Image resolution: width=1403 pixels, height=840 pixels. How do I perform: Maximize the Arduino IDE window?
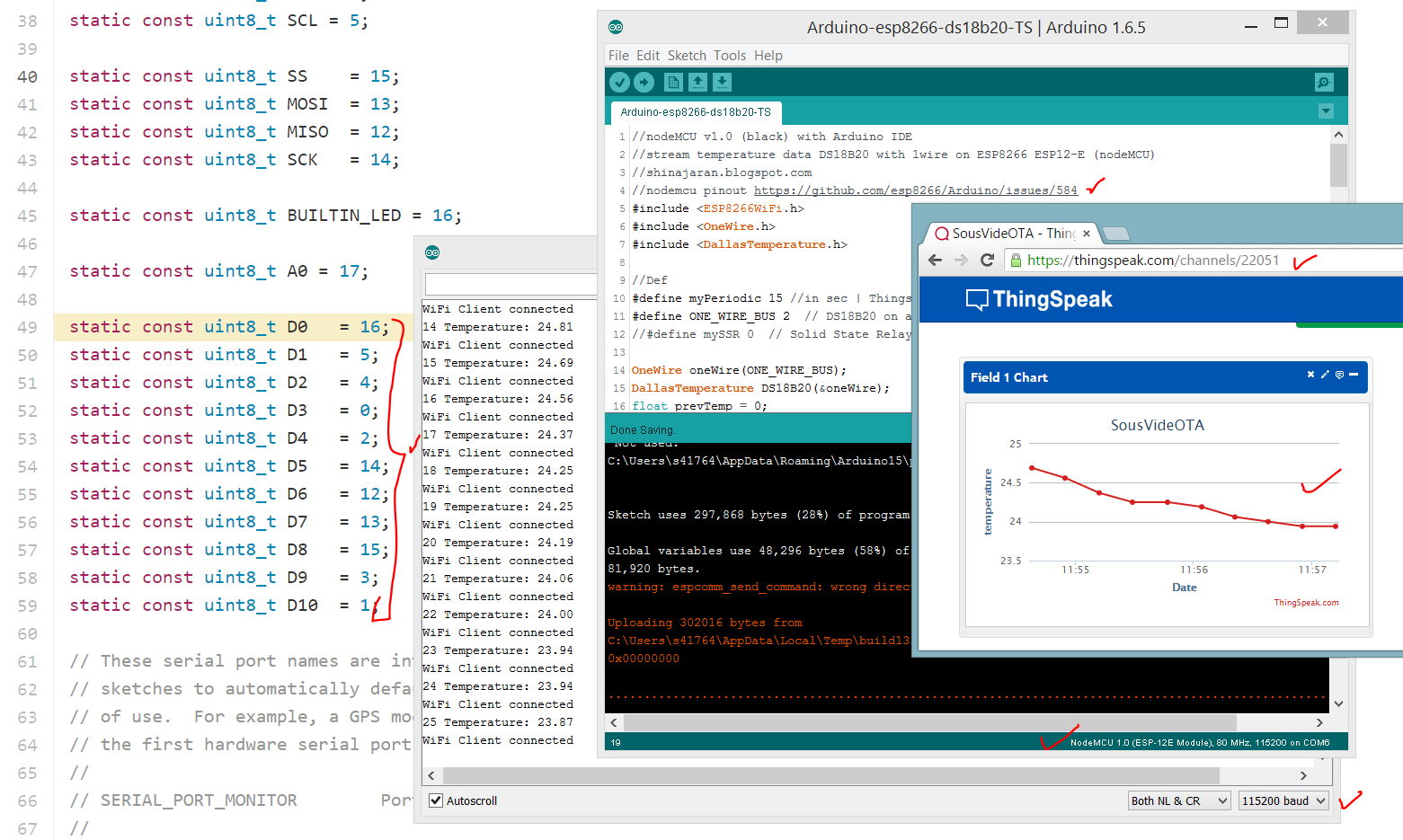pos(1282,23)
